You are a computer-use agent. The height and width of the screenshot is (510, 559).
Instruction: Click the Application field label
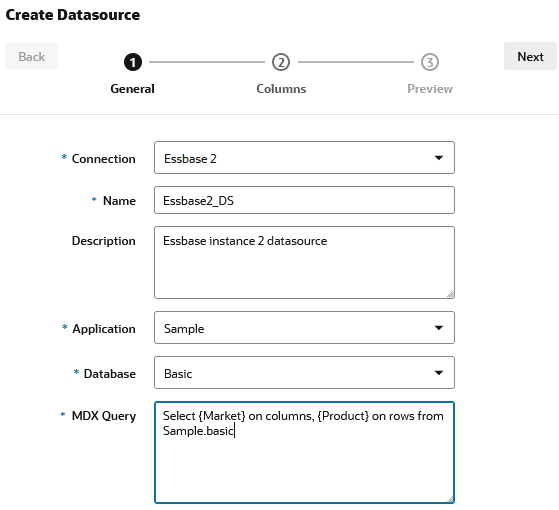[104, 329]
